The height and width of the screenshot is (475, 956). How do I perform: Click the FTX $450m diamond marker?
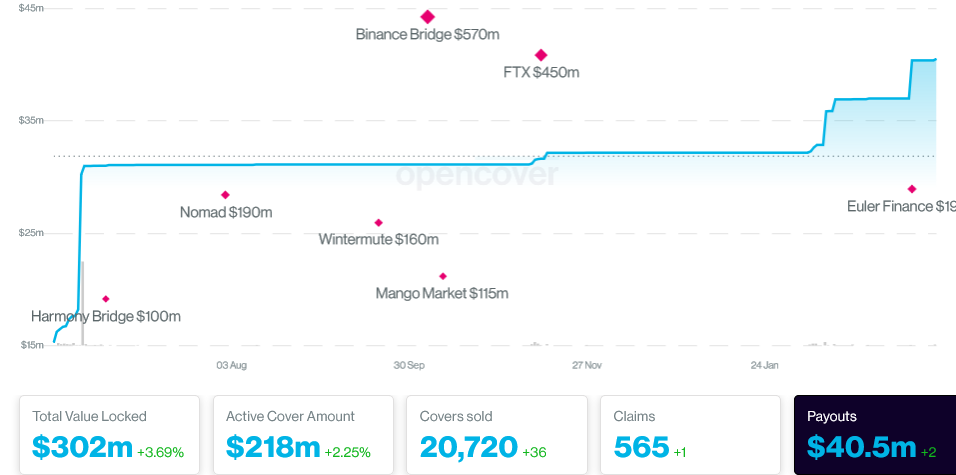[541, 55]
